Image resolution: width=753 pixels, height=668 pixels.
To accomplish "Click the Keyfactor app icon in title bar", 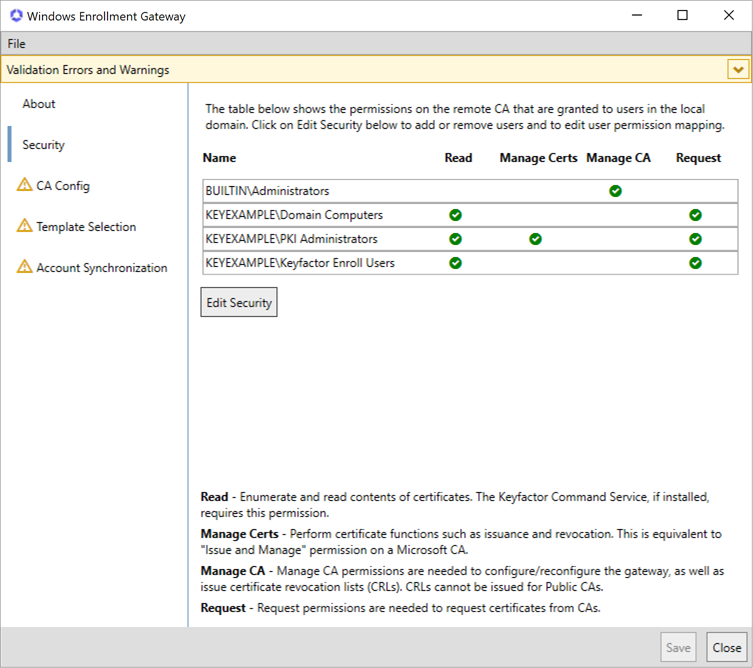I will pyautogui.click(x=15, y=16).
